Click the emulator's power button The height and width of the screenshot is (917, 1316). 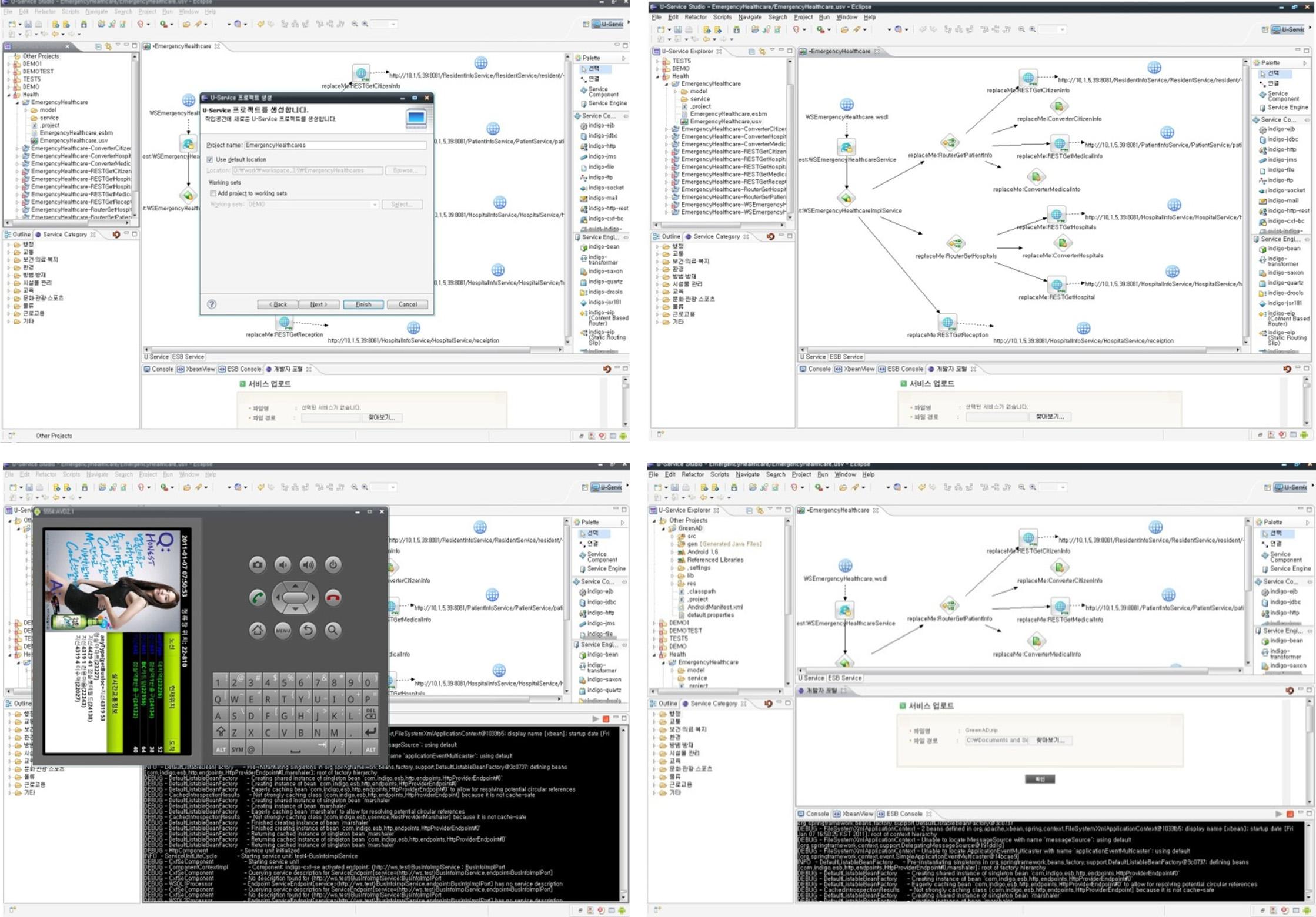click(x=333, y=565)
